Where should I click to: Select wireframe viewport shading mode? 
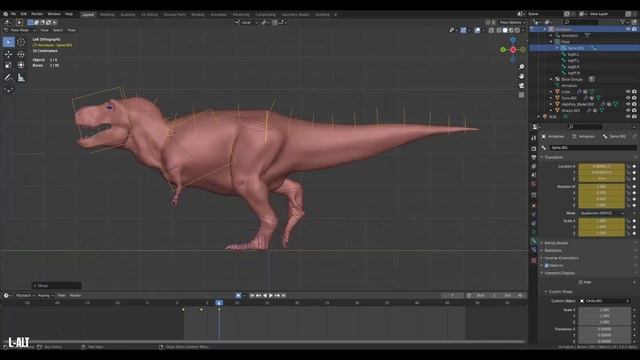point(499,30)
